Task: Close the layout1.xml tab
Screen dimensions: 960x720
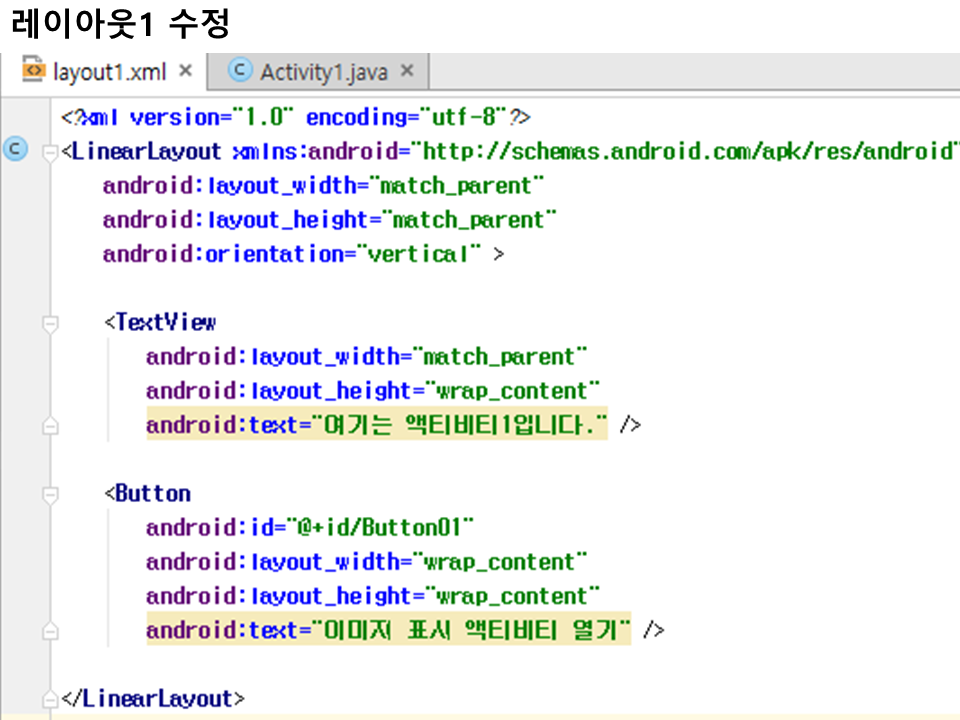Action: click(x=185, y=72)
